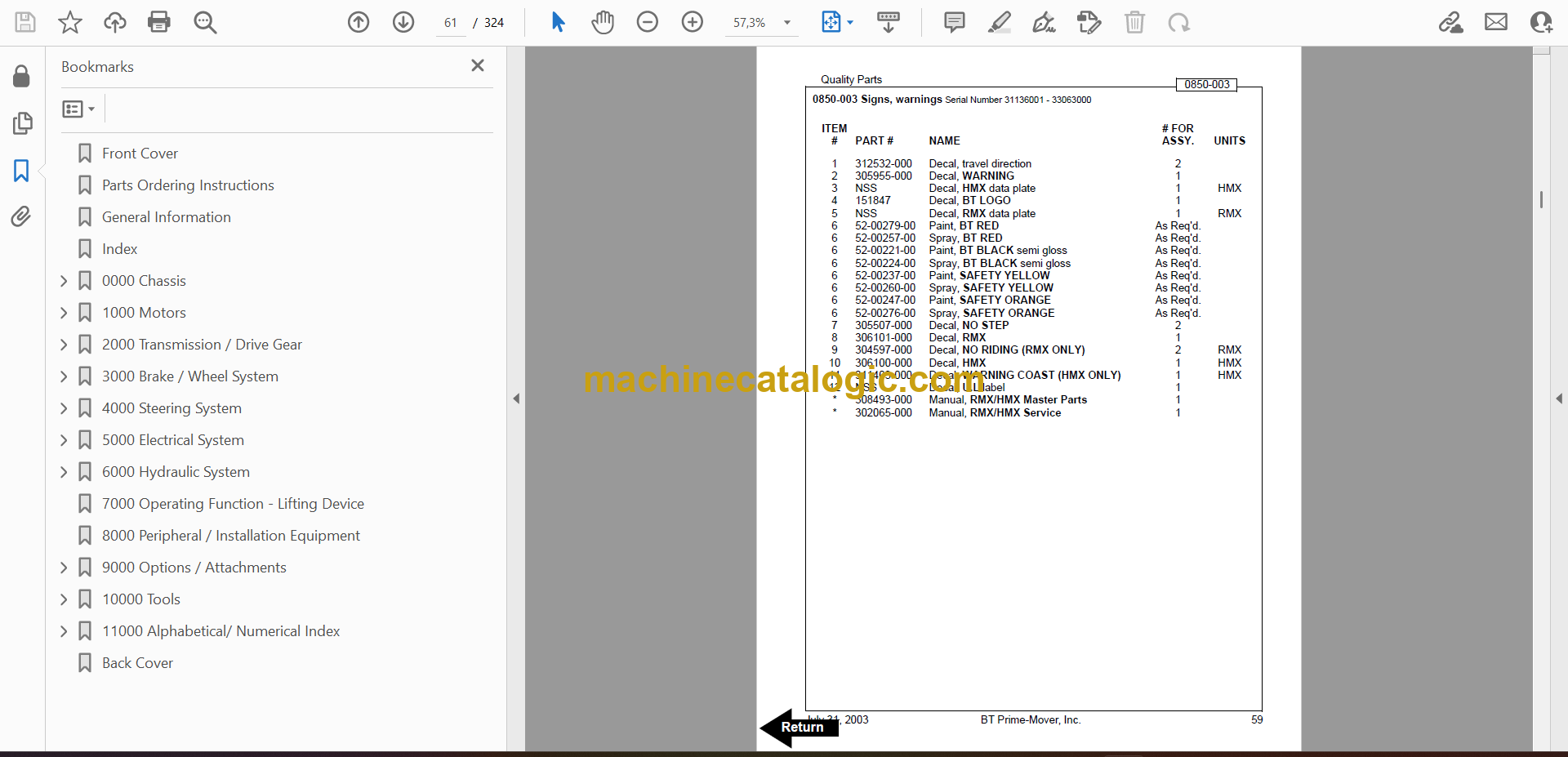Image resolution: width=1568 pixels, height=757 pixels.
Task: Zoom in with plus button
Action: point(693,22)
